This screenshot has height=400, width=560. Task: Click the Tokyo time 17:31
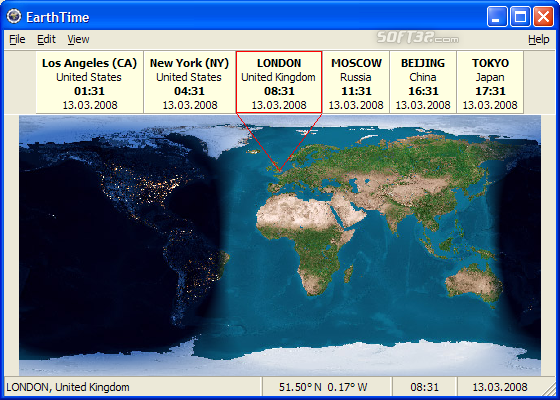490,91
